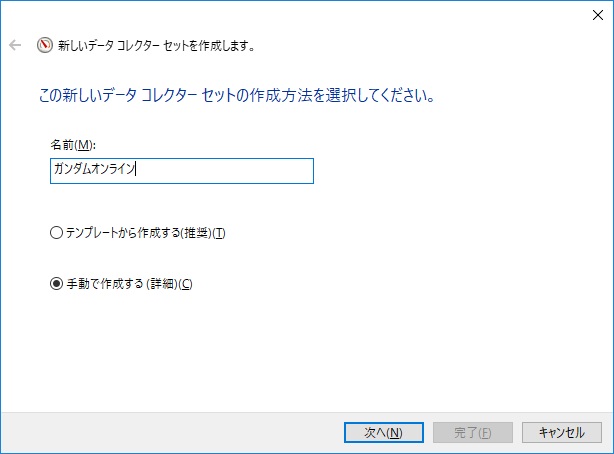Click the blue heading about 作成方法を選択
Viewport: 614px width, 454px height.
235,97
